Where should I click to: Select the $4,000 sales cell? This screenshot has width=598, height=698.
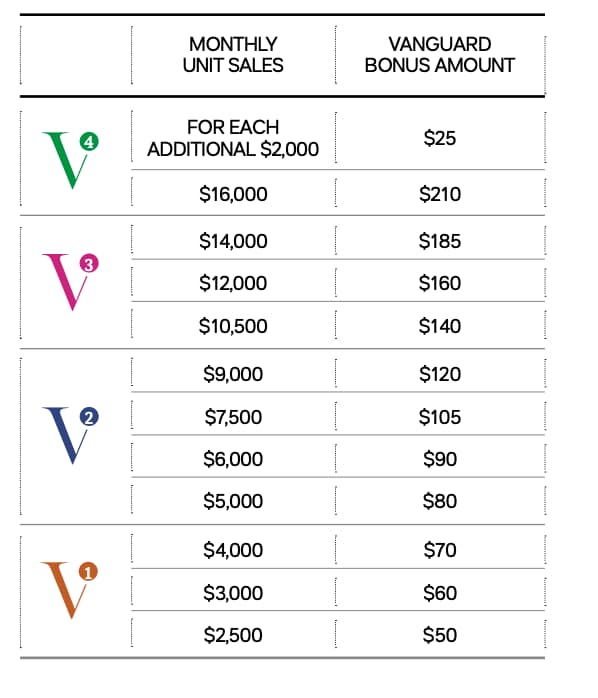pyautogui.click(x=233, y=550)
